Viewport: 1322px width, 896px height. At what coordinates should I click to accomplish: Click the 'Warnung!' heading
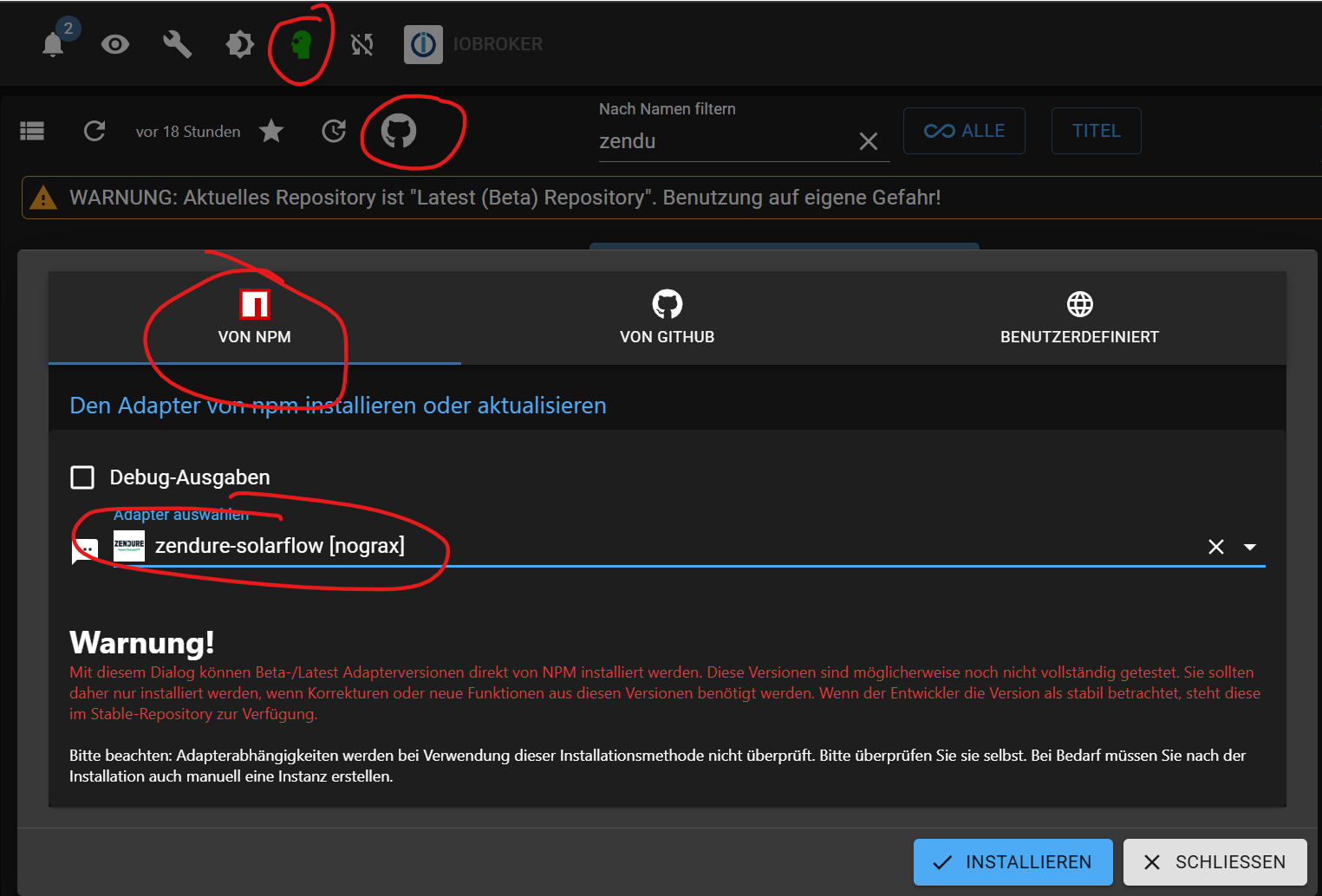(x=142, y=643)
